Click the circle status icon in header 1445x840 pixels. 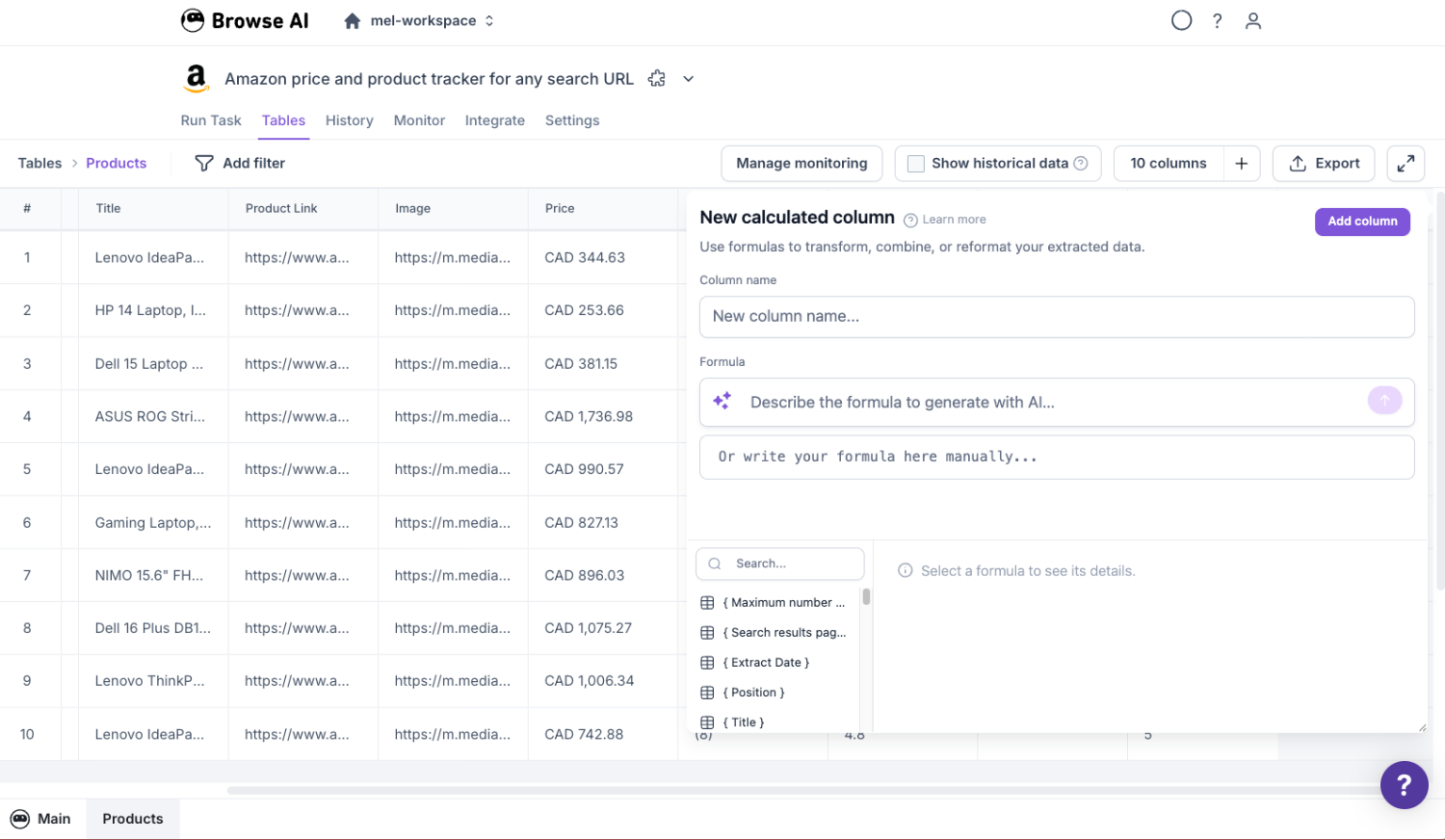pos(1181,20)
